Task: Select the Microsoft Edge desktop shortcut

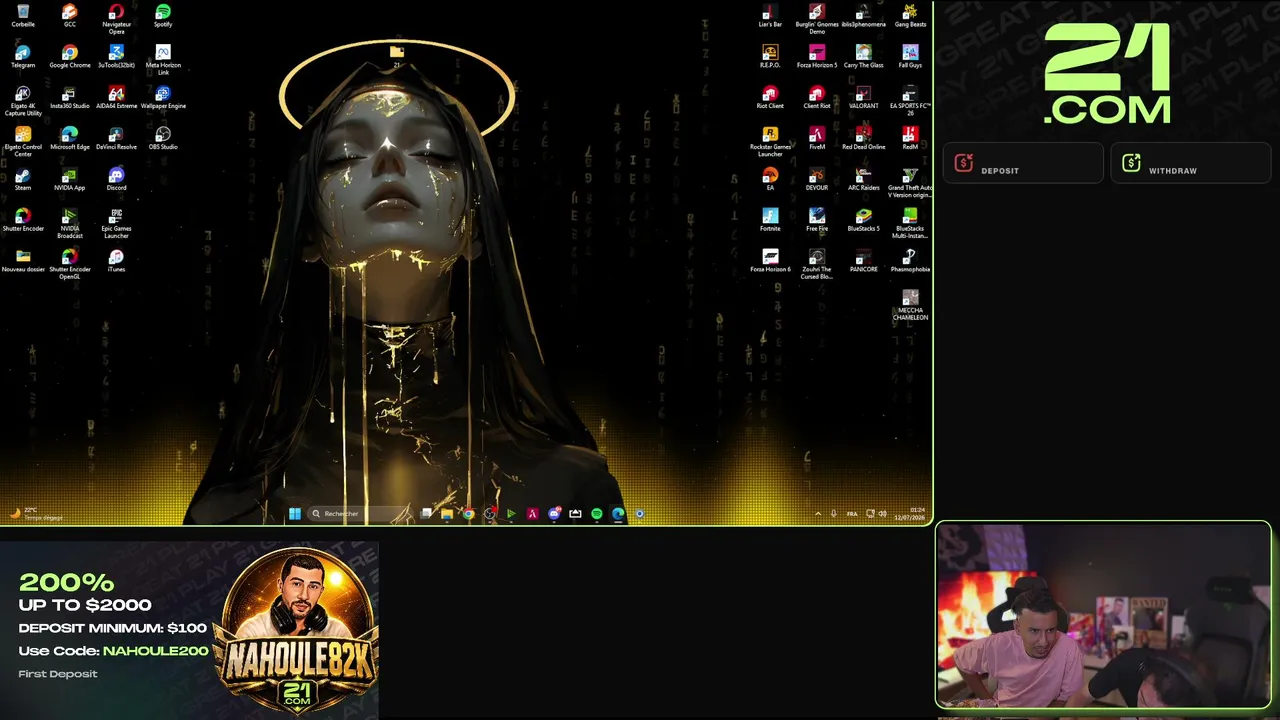Action: point(70,139)
